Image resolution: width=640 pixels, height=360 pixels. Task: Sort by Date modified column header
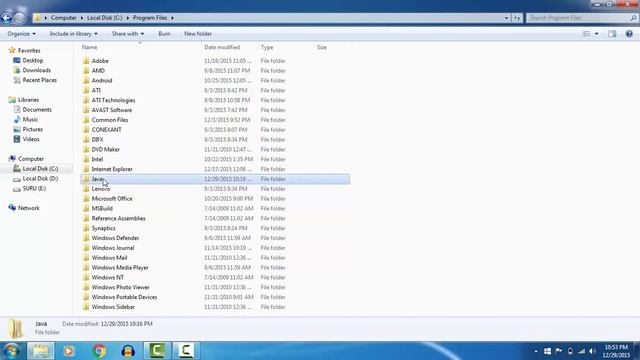[222, 47]
